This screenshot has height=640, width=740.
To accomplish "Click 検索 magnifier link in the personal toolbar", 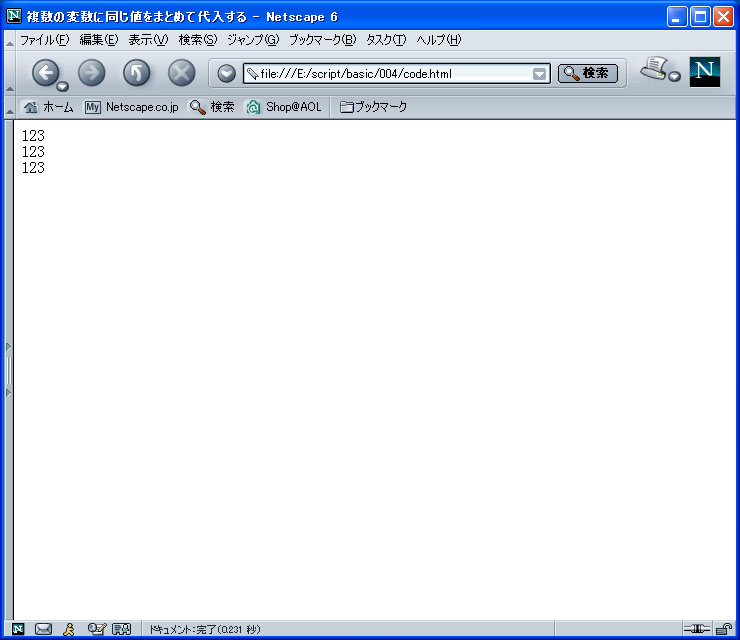I will 212,107.
